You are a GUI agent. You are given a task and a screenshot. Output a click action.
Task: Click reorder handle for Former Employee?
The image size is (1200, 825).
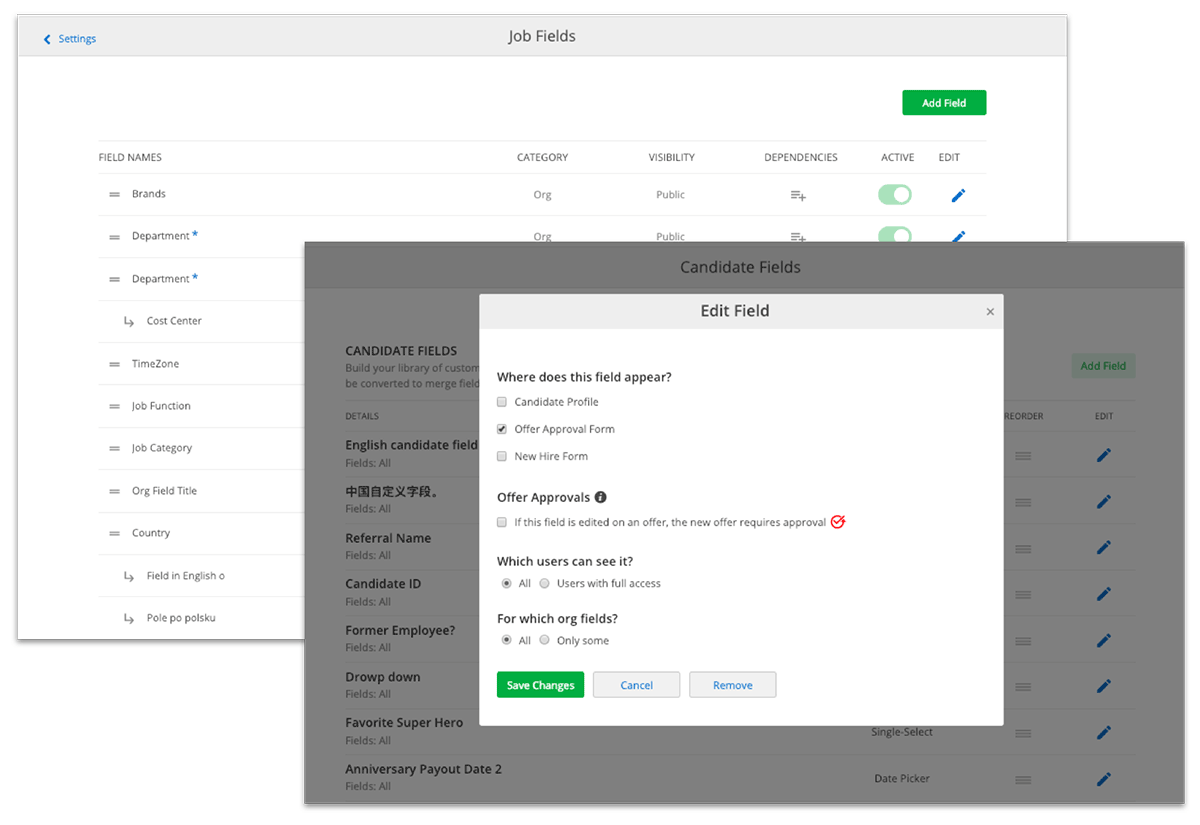1023,641
